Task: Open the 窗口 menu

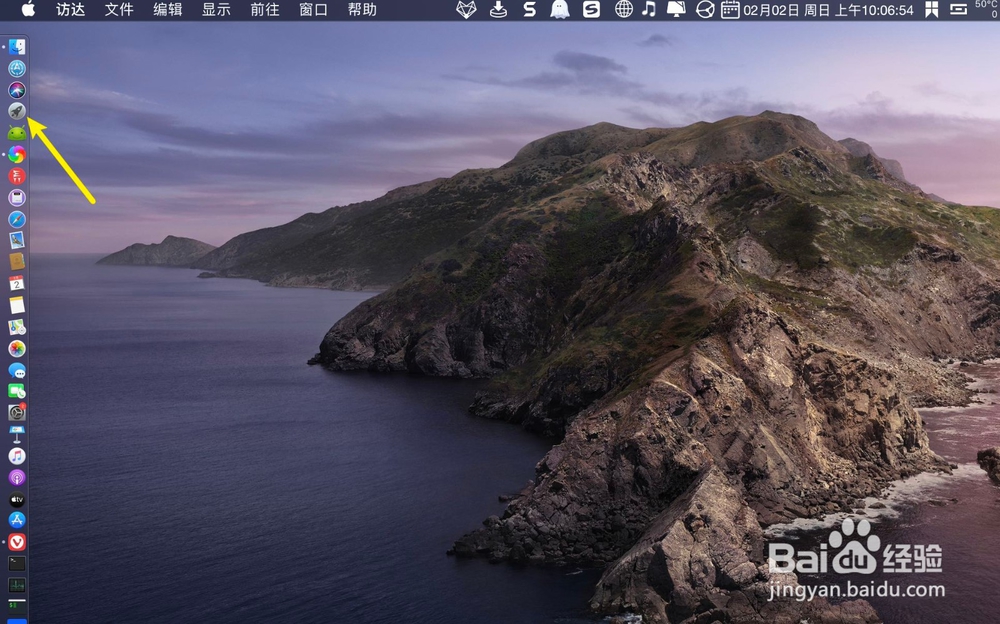Action: coord(313,10)
